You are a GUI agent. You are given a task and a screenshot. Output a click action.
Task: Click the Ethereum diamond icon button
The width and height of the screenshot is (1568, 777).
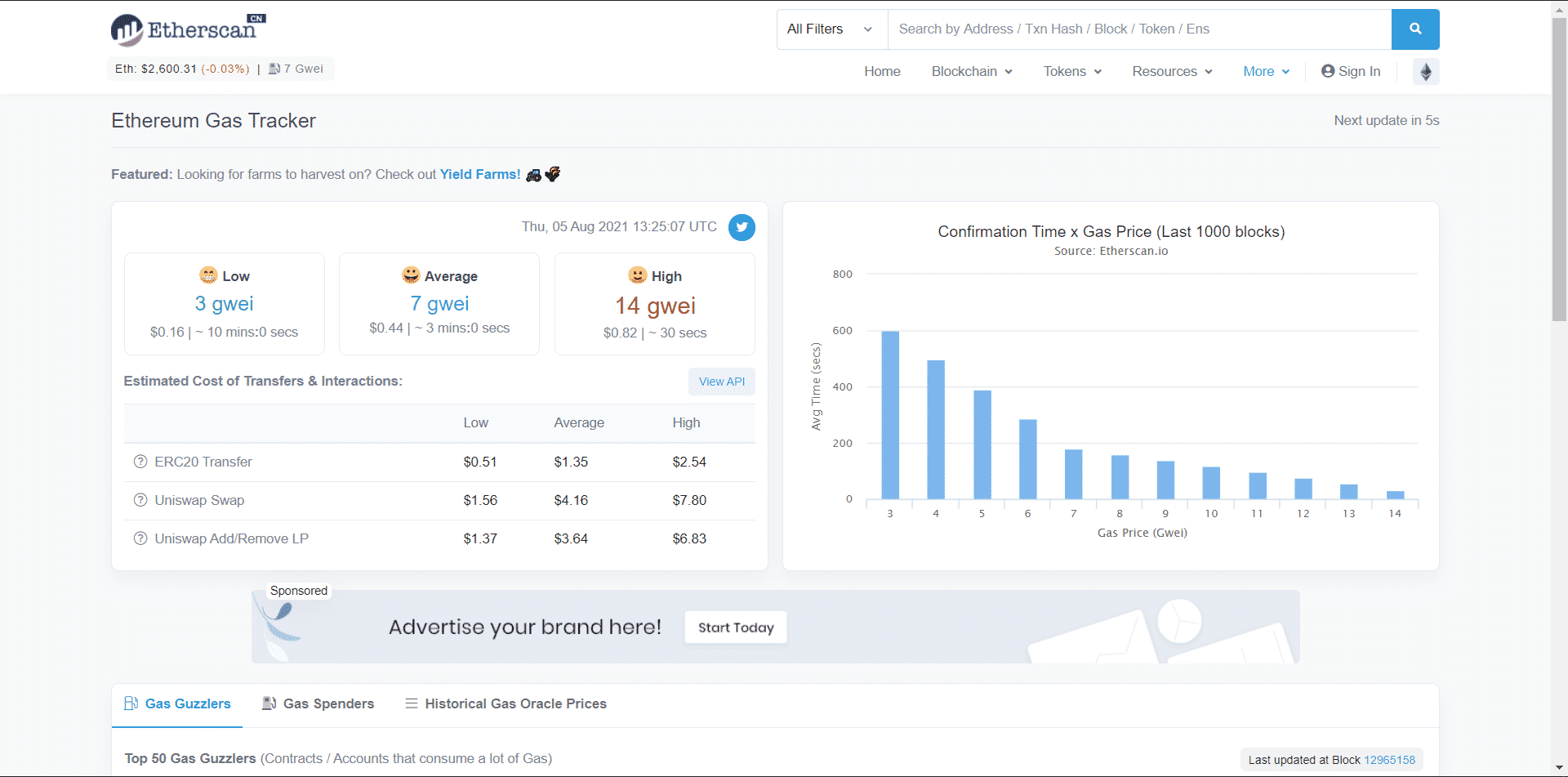[x=1426, y=72]
